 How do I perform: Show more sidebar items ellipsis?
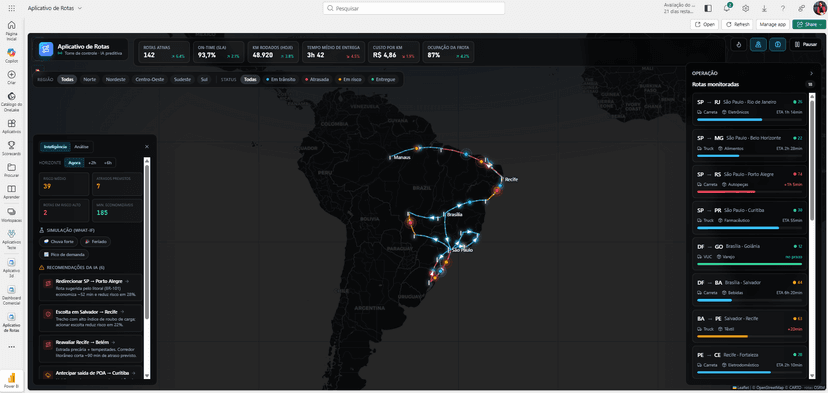pos(12,347)
